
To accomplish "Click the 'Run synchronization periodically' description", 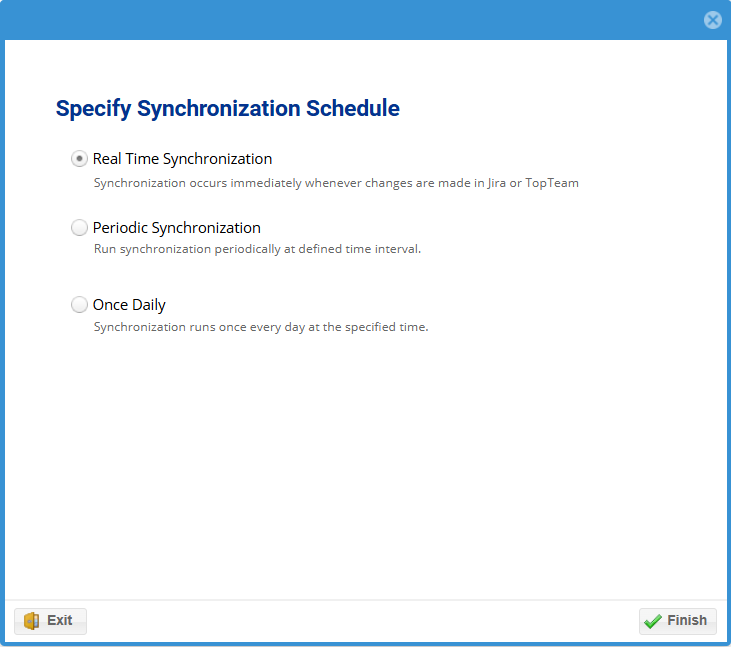I will click(257, 249).
